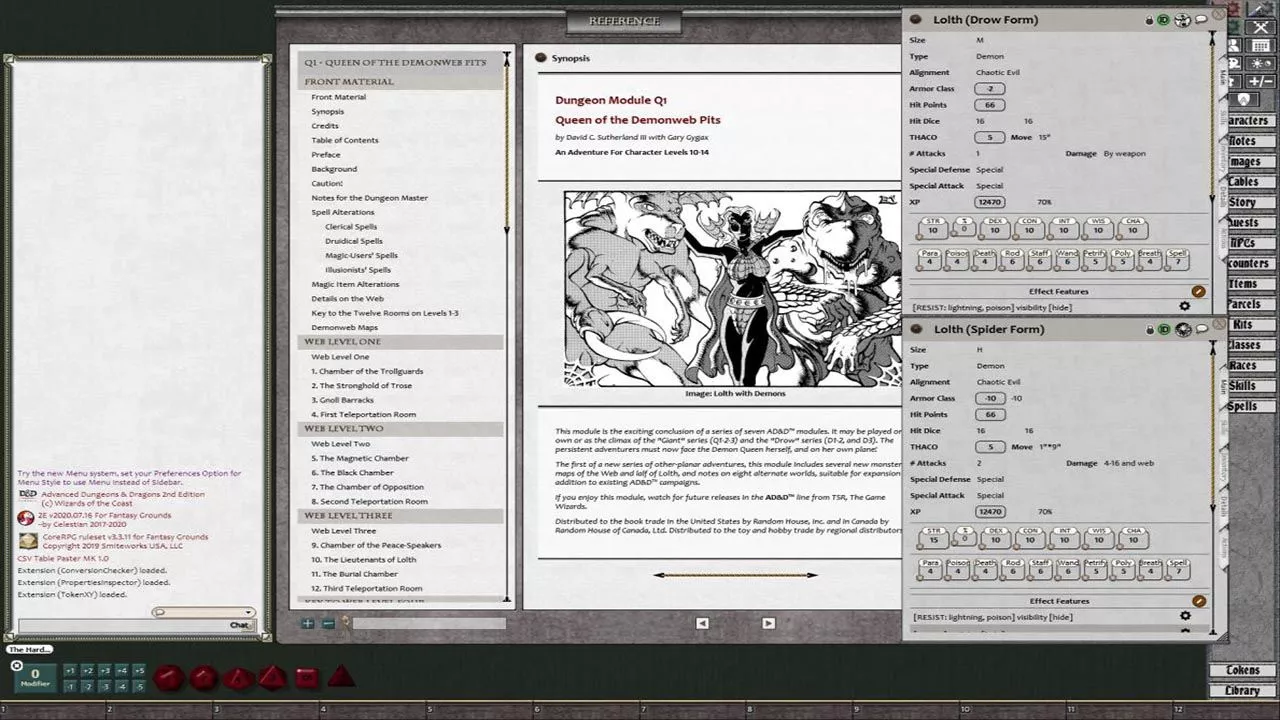
Task: Open chat share on Lolth (Spider Form)
Action: 1201,329
